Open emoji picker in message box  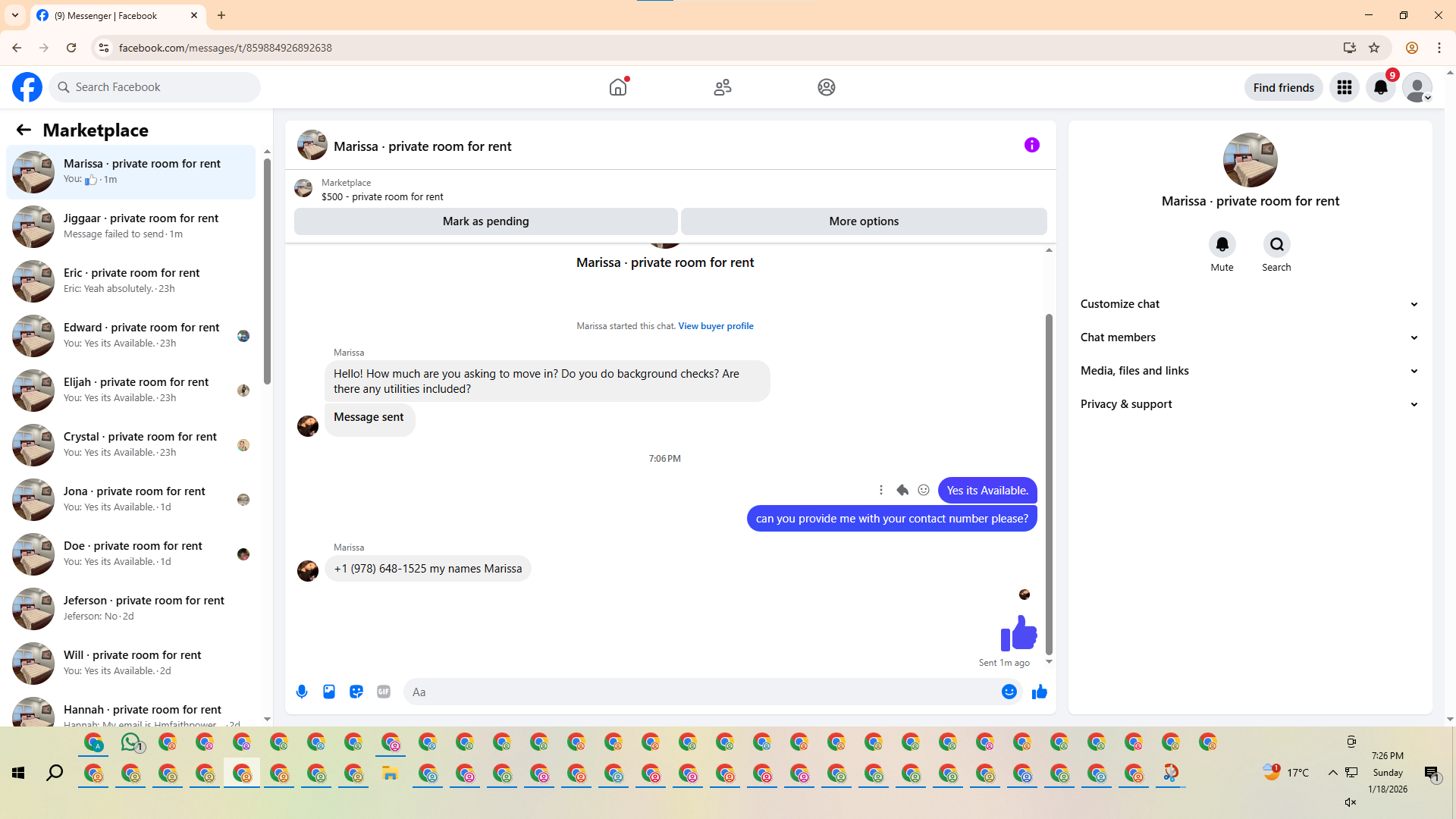pyautogui.click(x=1009, y=692)
